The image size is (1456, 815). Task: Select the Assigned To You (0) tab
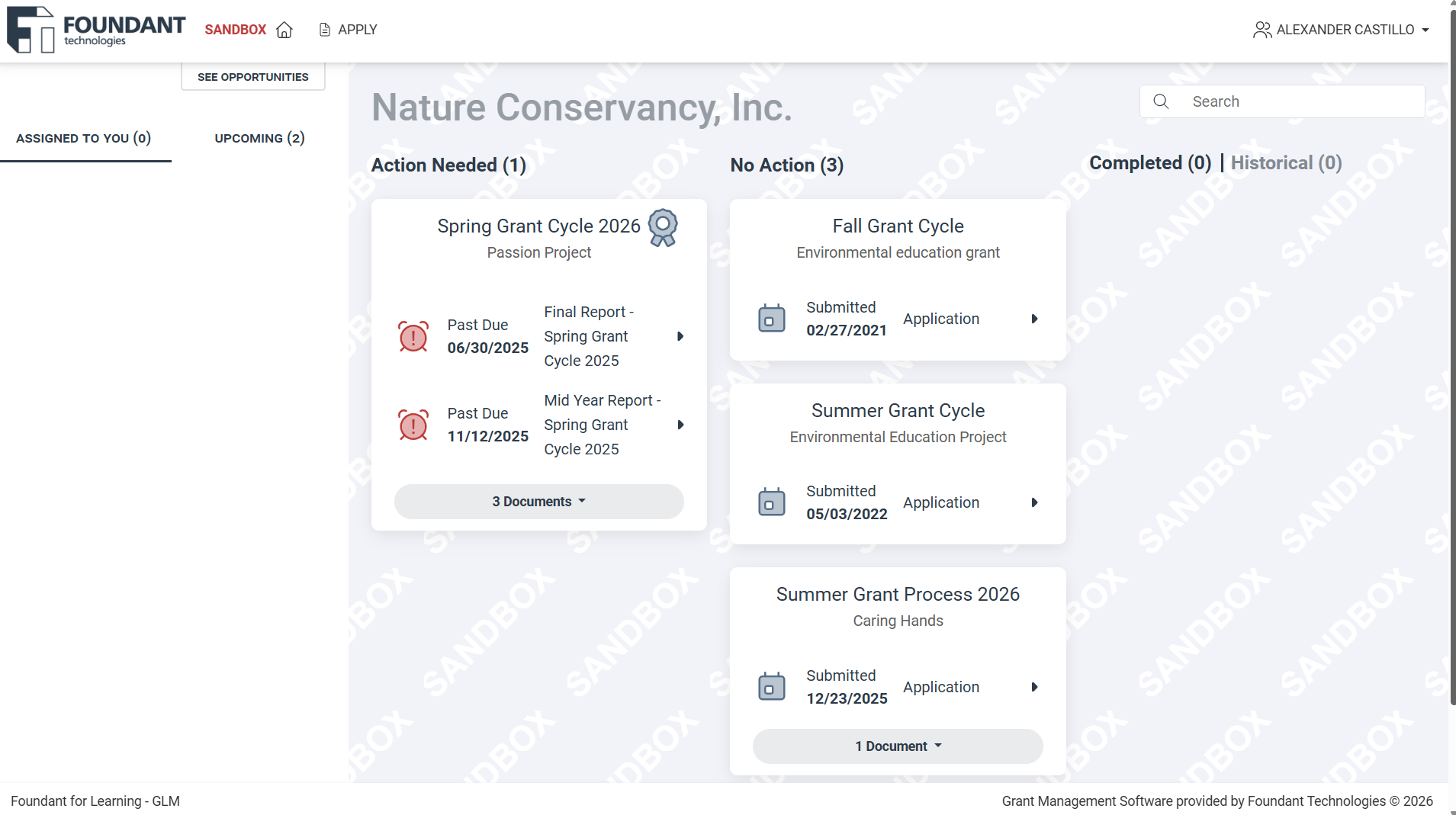coord(84,138)
